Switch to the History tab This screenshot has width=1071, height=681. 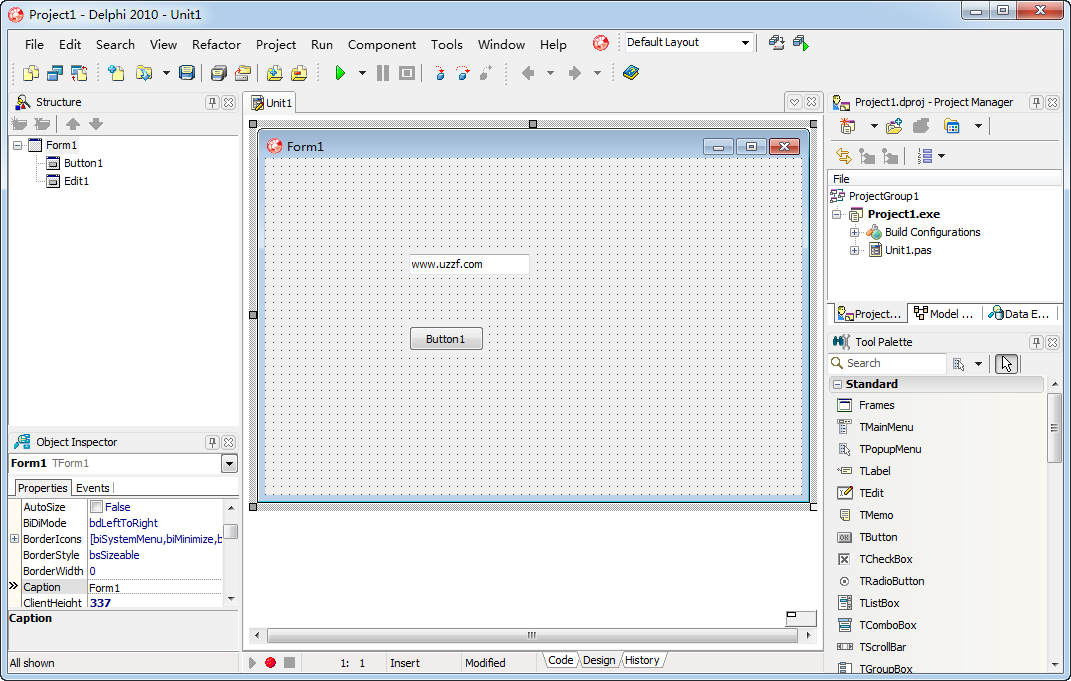coord(642,661)
